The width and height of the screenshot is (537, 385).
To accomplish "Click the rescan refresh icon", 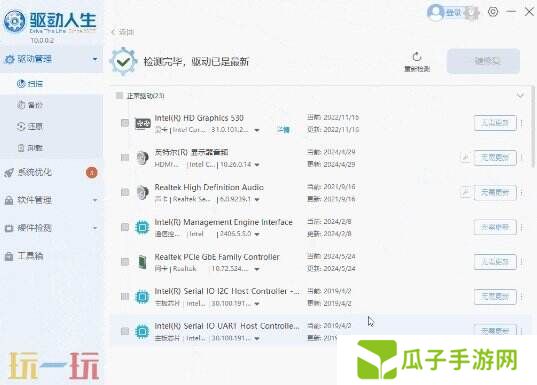I will click(416, 57).
